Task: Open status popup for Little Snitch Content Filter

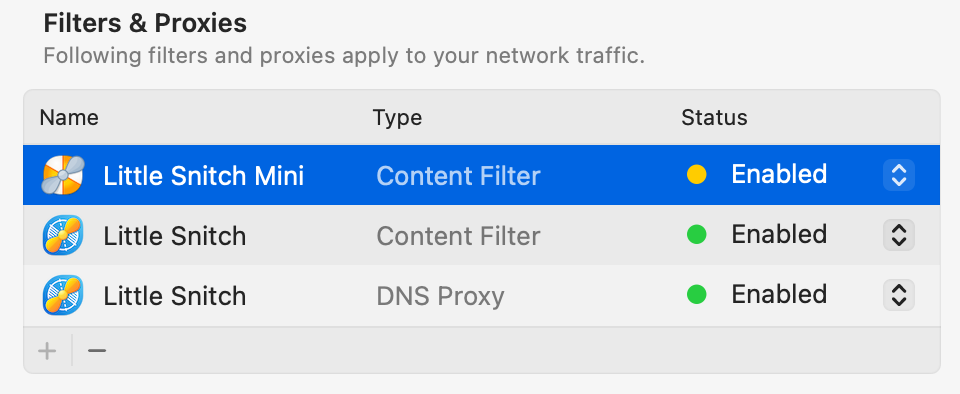Action: tap(898, 235)
